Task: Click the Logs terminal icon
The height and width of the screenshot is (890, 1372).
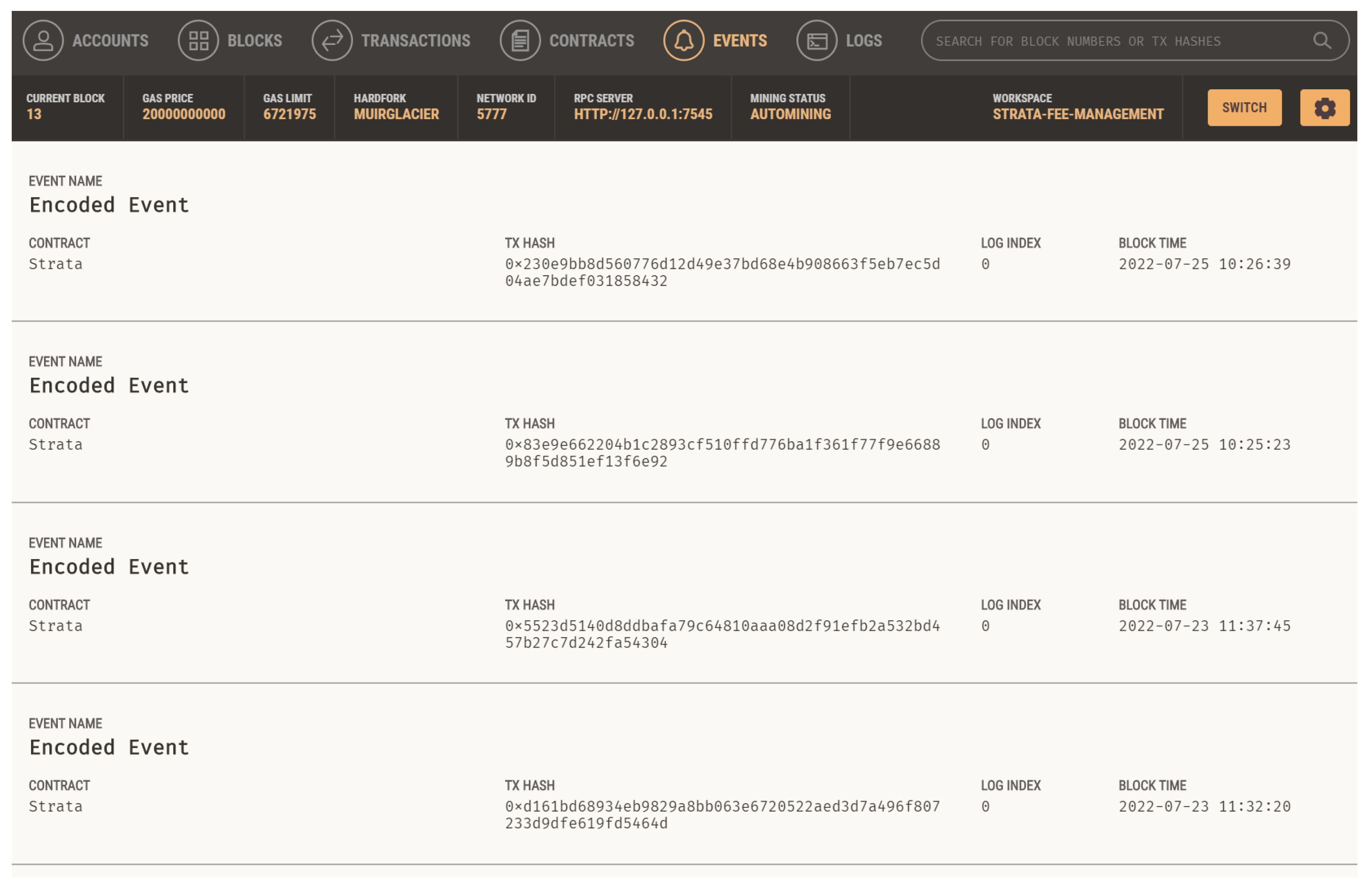Action: (x=817, y=40)
